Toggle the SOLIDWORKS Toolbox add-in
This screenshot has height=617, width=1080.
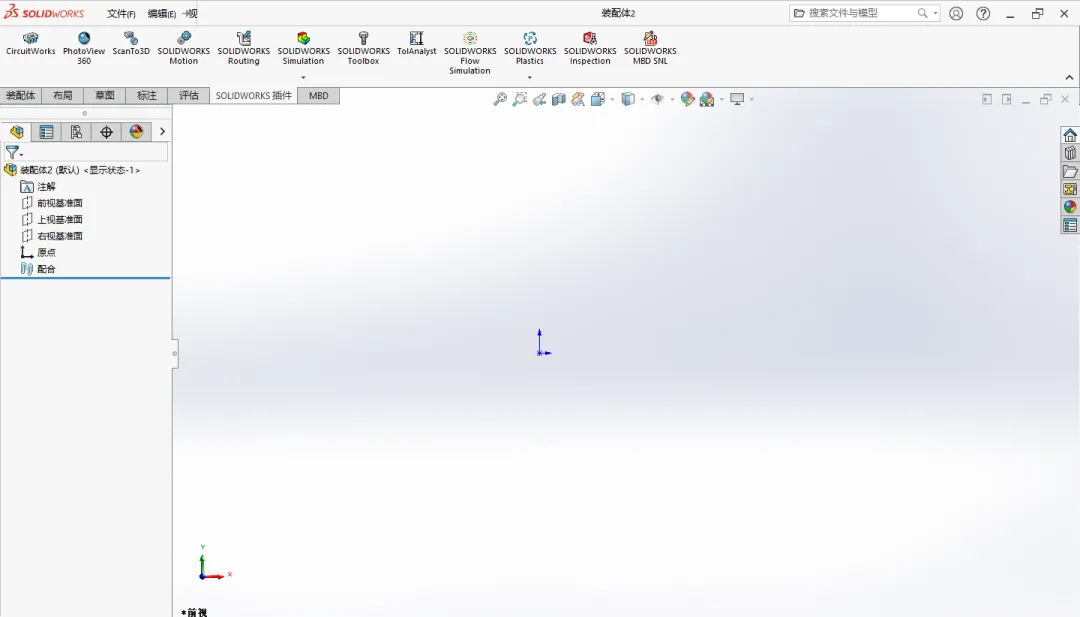364,48
